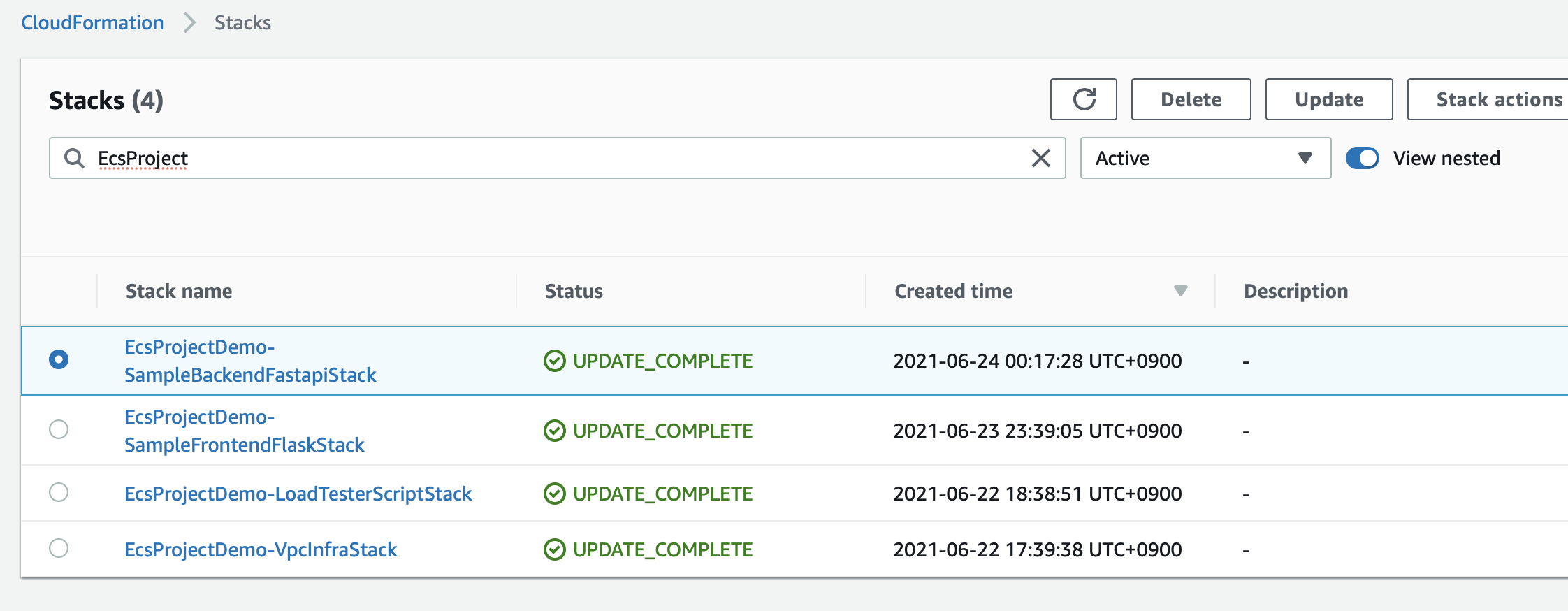Viewport: 1568px width, 611px height.
Task: Click the Delete button
Action: pyautogui.click(x=1191, y=99)
